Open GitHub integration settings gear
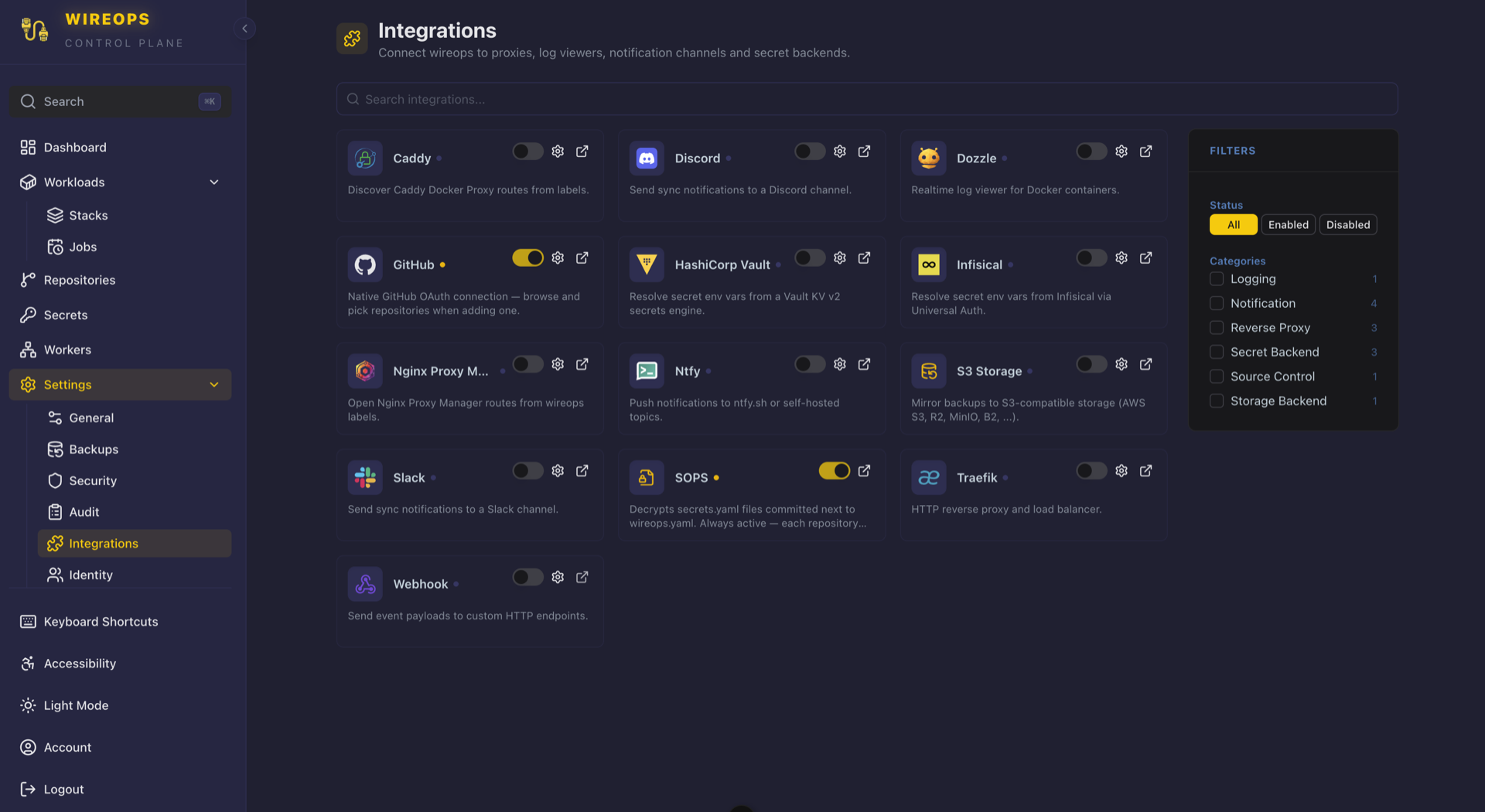The height and width of the screenshot is (812, 1485). pos(558,258)
